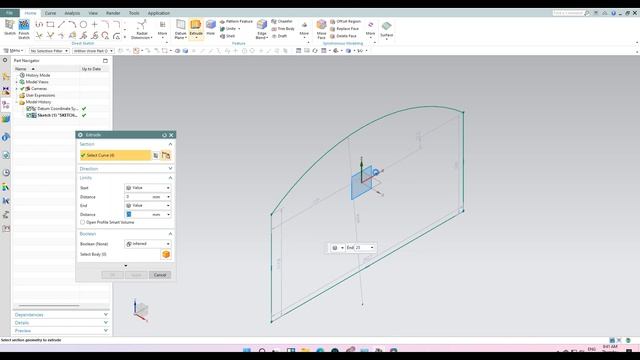
Task: Switch to the Curve tab
Action: (50, 13)
